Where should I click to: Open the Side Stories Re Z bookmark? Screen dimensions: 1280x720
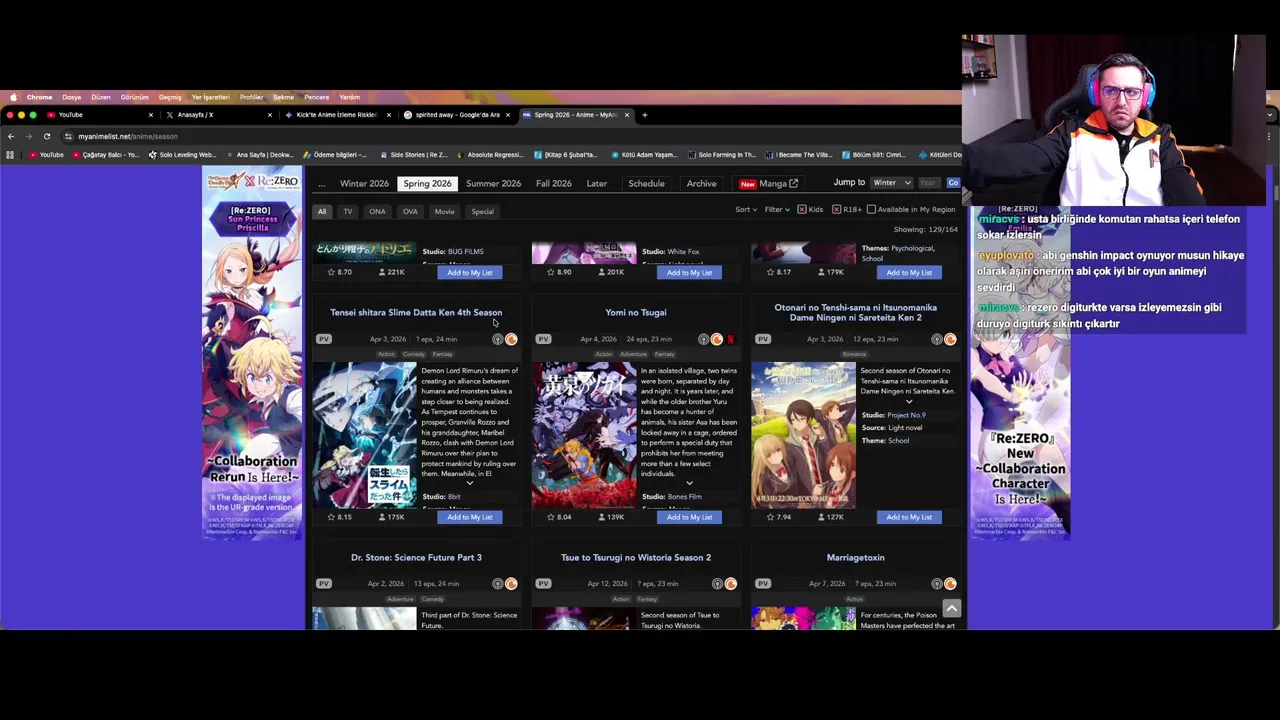pos(413,155)
